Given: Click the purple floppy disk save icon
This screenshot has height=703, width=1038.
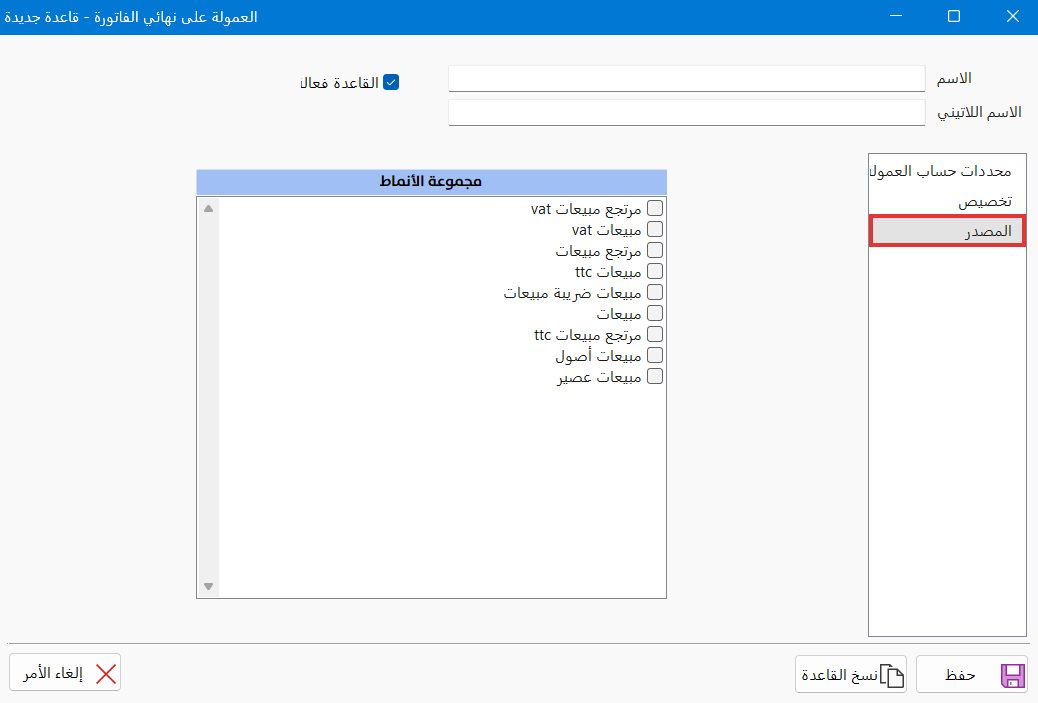Looking at the screenshot, I should point(1013,675).
